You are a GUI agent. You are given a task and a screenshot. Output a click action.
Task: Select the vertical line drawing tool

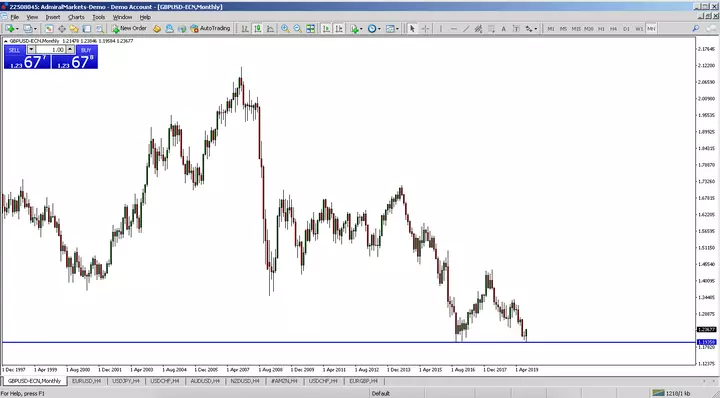[x=441, y=28]
